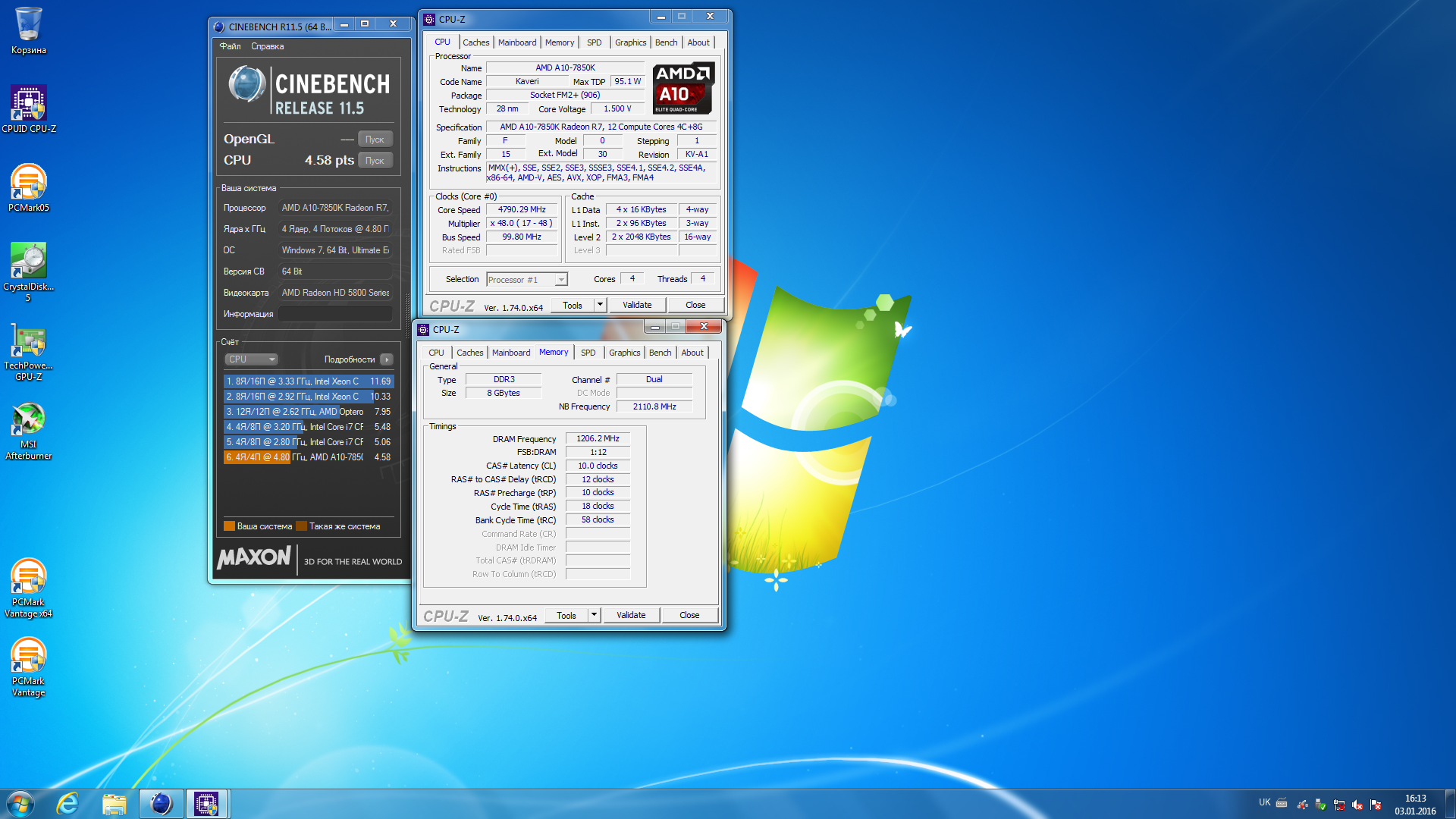The height and width of the screenshot is (819, 1456).
Task: Run the OpenGL test with Пуск button
Action: 375,140
